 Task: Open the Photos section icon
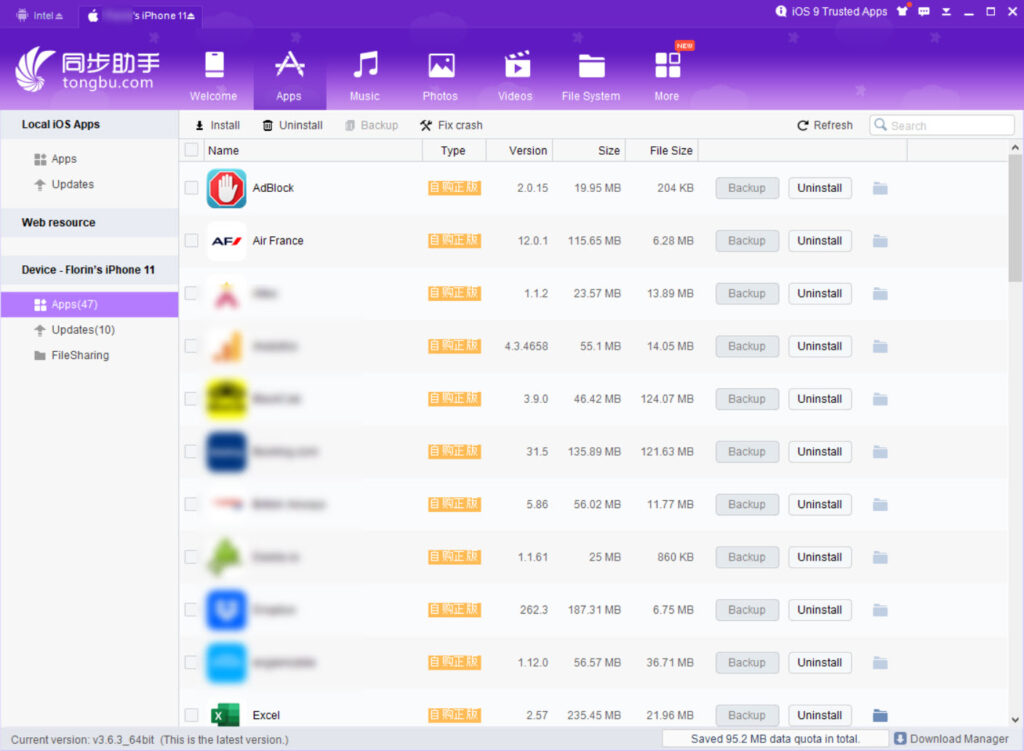click(x=440, y=66)
